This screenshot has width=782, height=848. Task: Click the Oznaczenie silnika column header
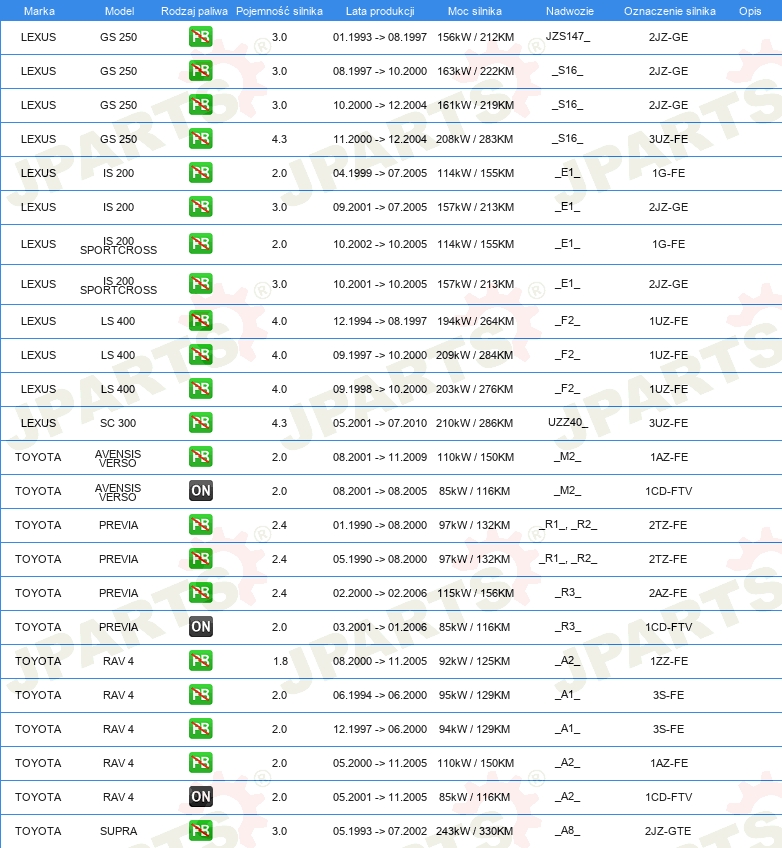click(670, 11)
